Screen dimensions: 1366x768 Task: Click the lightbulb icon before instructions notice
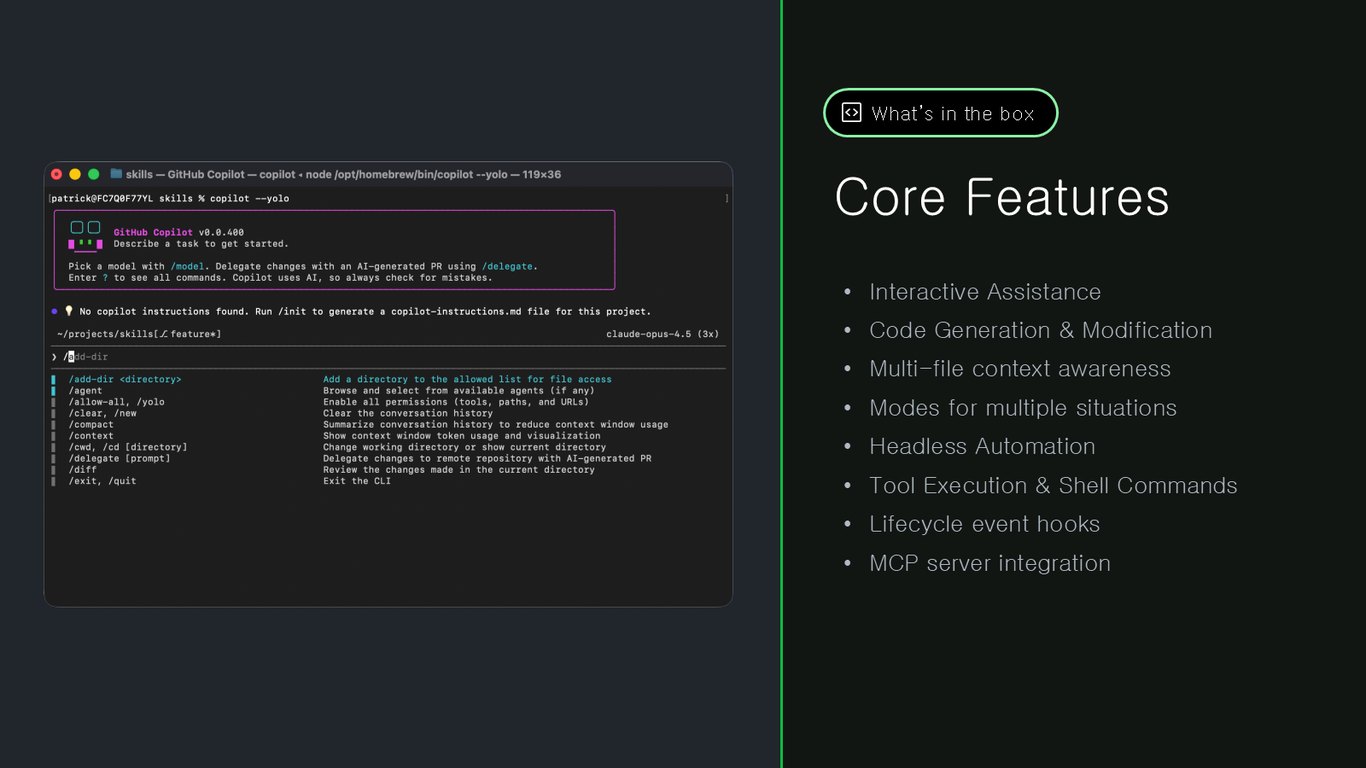[69, 311]
